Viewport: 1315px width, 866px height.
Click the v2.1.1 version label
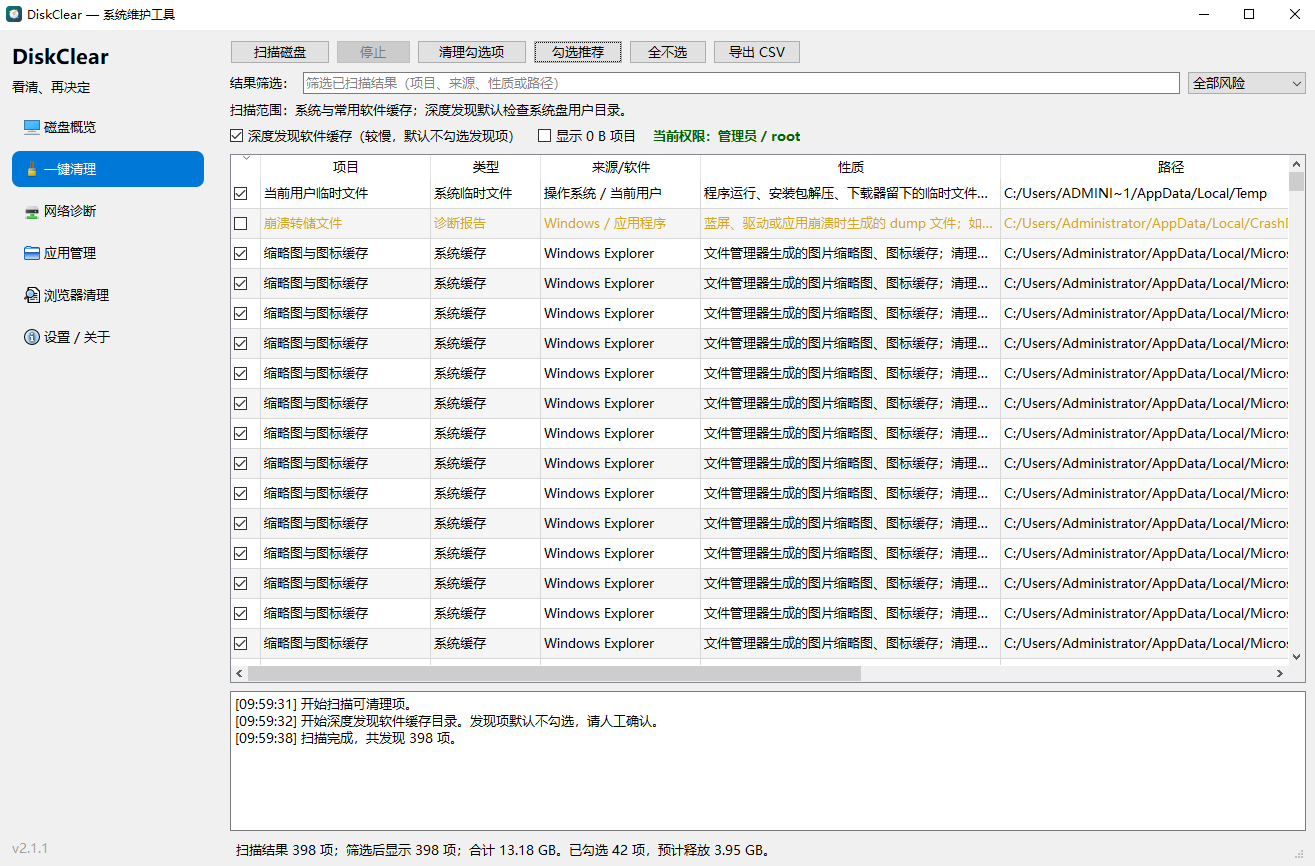click(30, 848)
